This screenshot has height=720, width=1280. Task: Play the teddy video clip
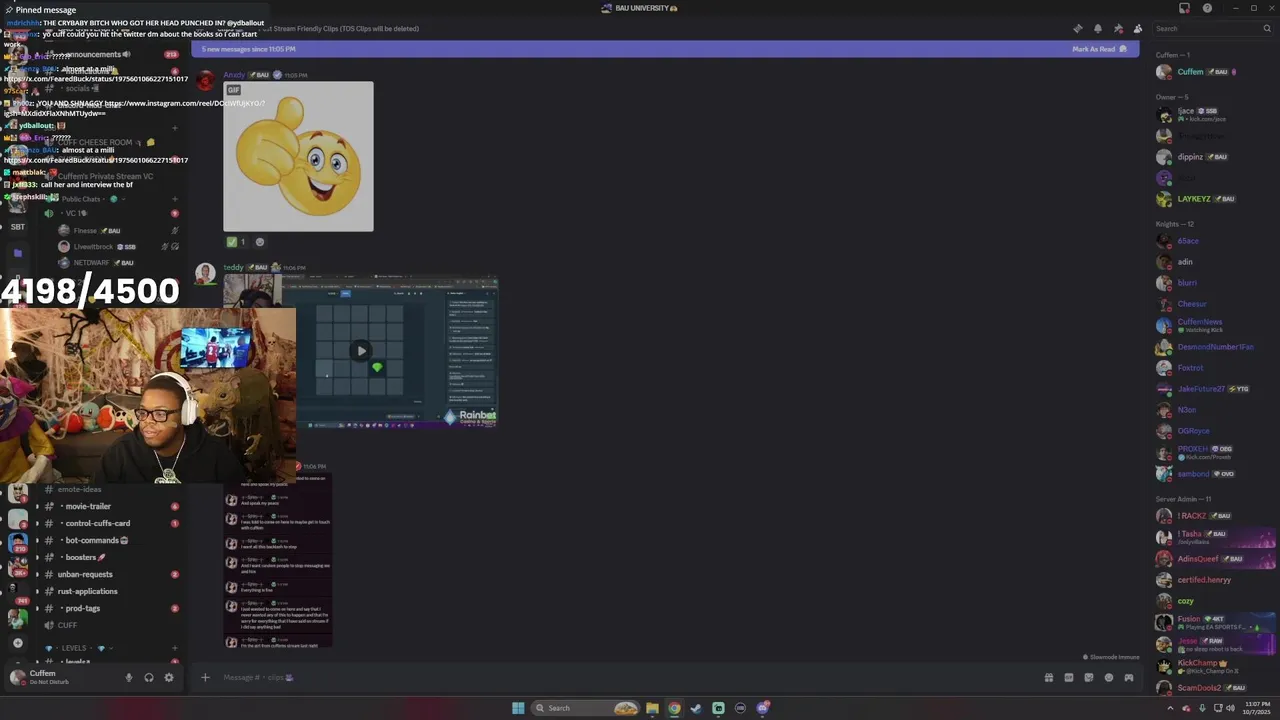coord(361,351)
